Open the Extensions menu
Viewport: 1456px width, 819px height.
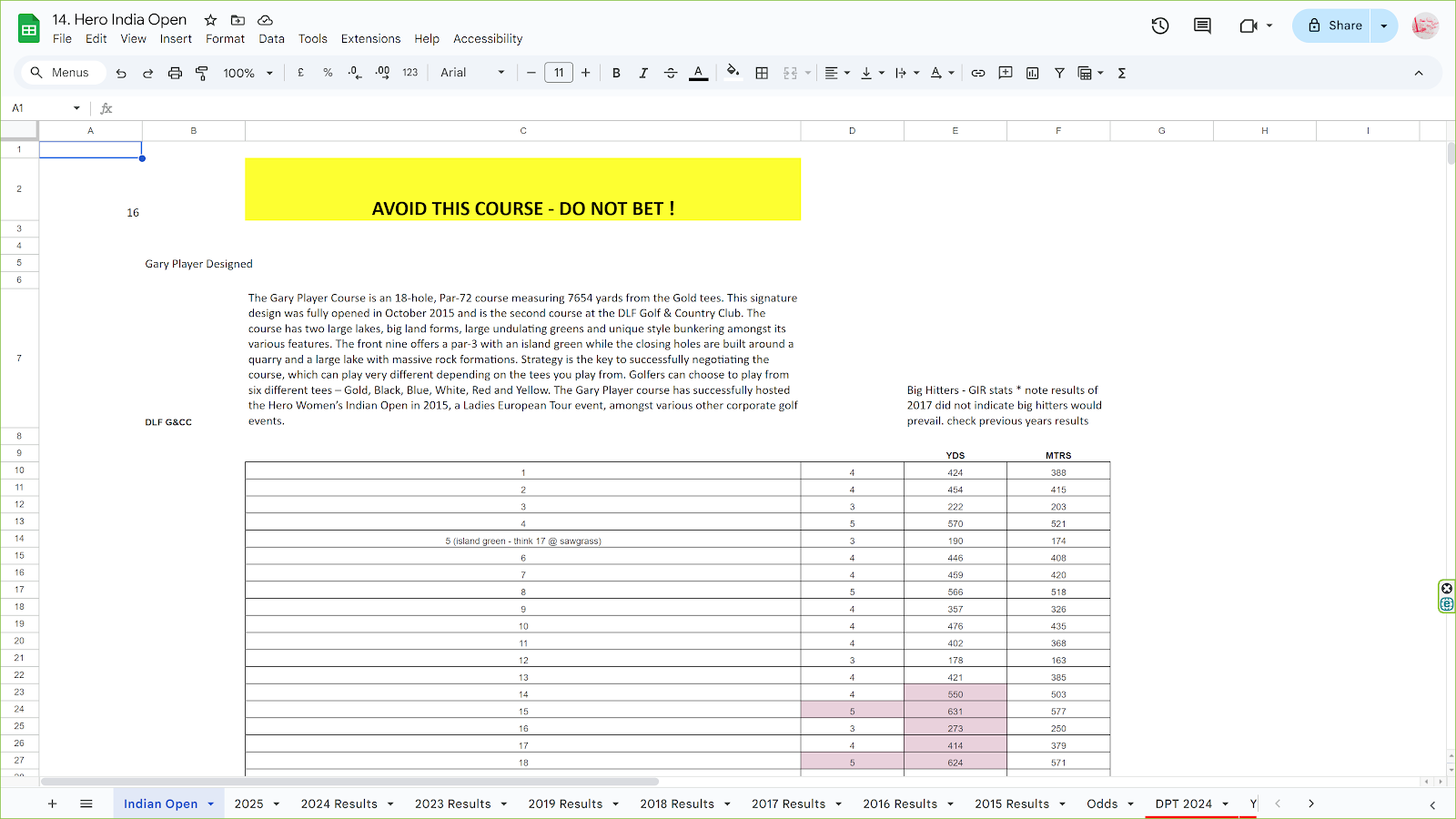click(x=370, y=39)
